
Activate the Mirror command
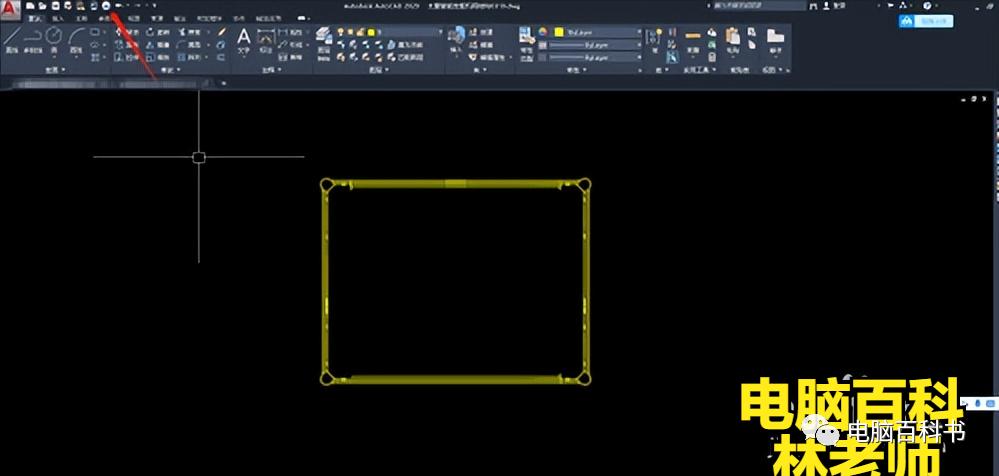(157, 45)
